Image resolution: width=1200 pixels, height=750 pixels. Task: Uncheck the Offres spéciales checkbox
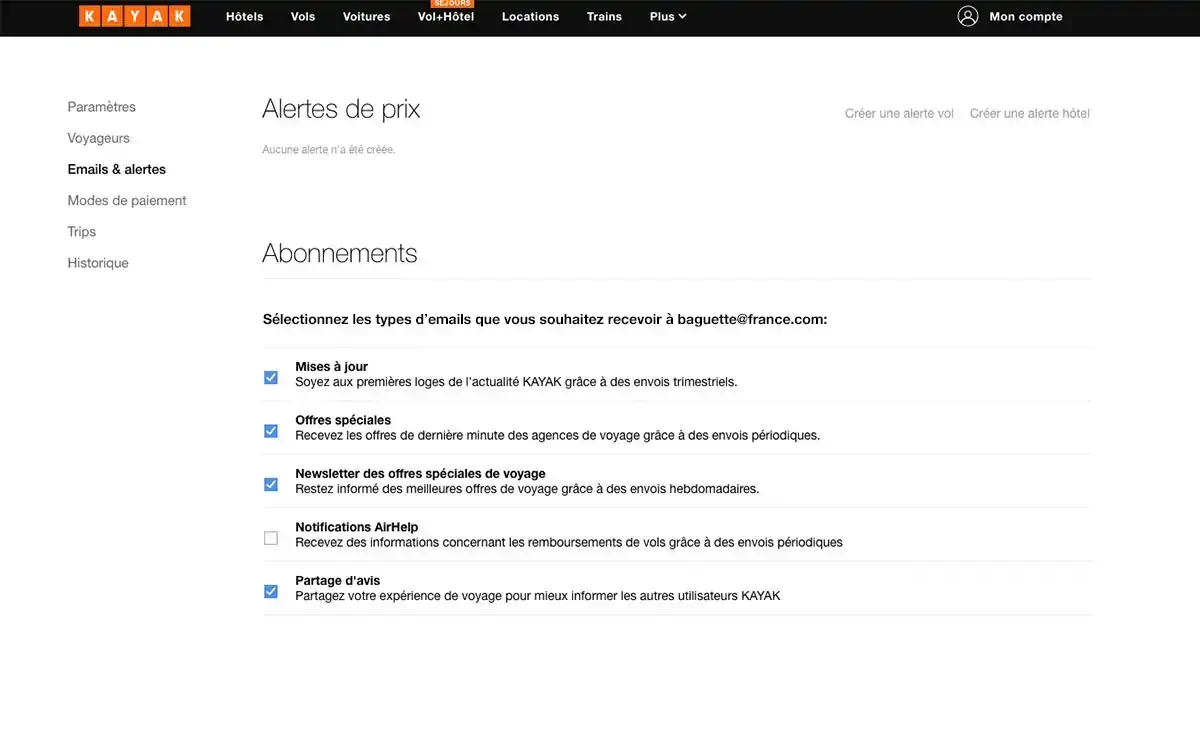[271, 431]
